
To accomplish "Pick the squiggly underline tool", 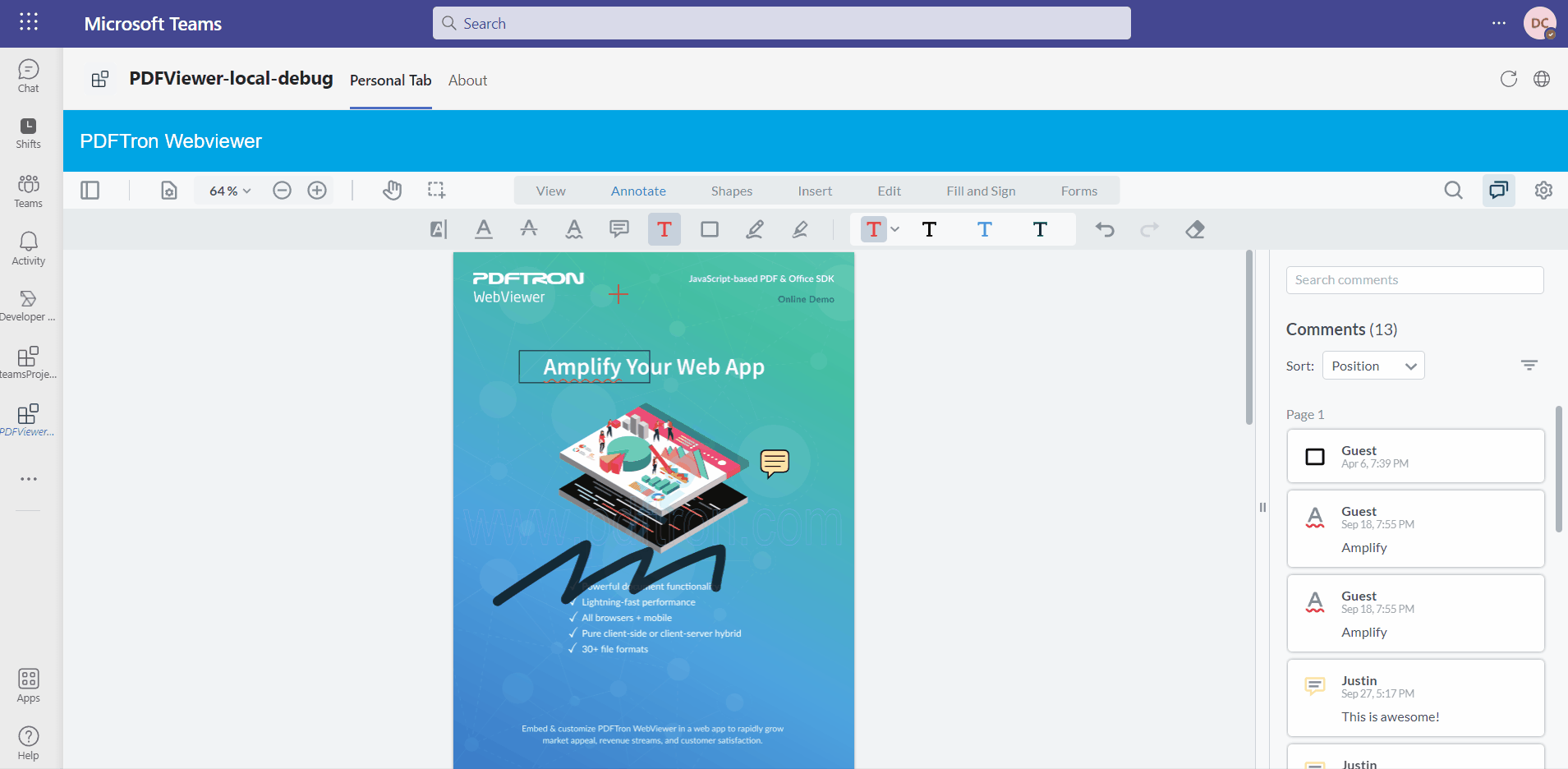I will coord(574,230).
